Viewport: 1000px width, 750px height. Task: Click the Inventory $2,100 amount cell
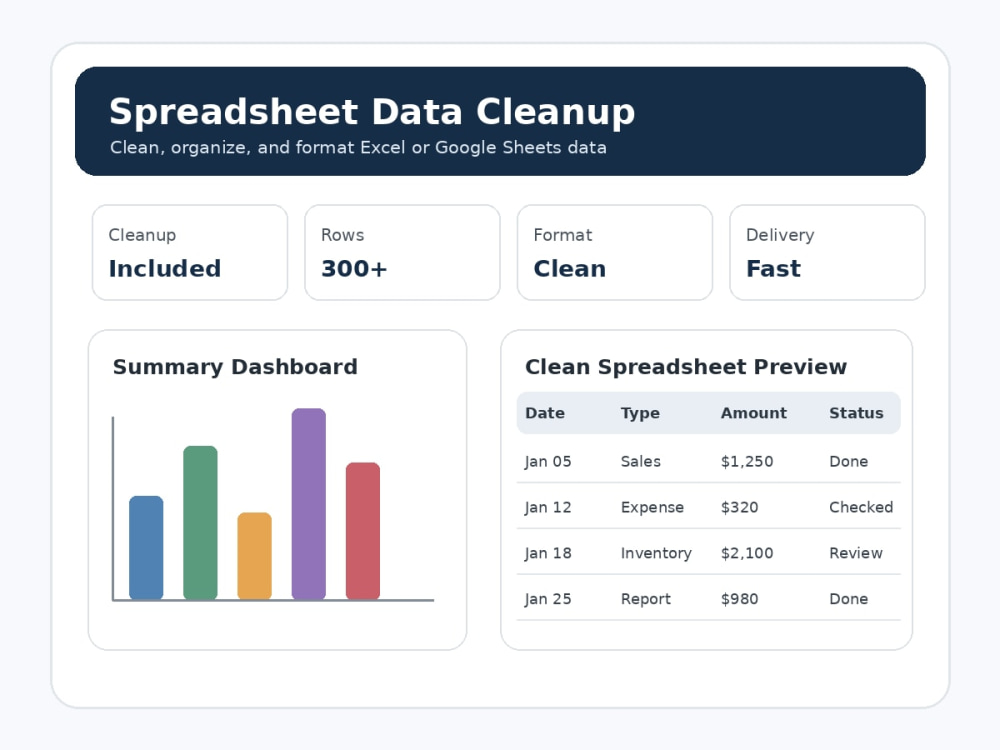coord(747,553)
